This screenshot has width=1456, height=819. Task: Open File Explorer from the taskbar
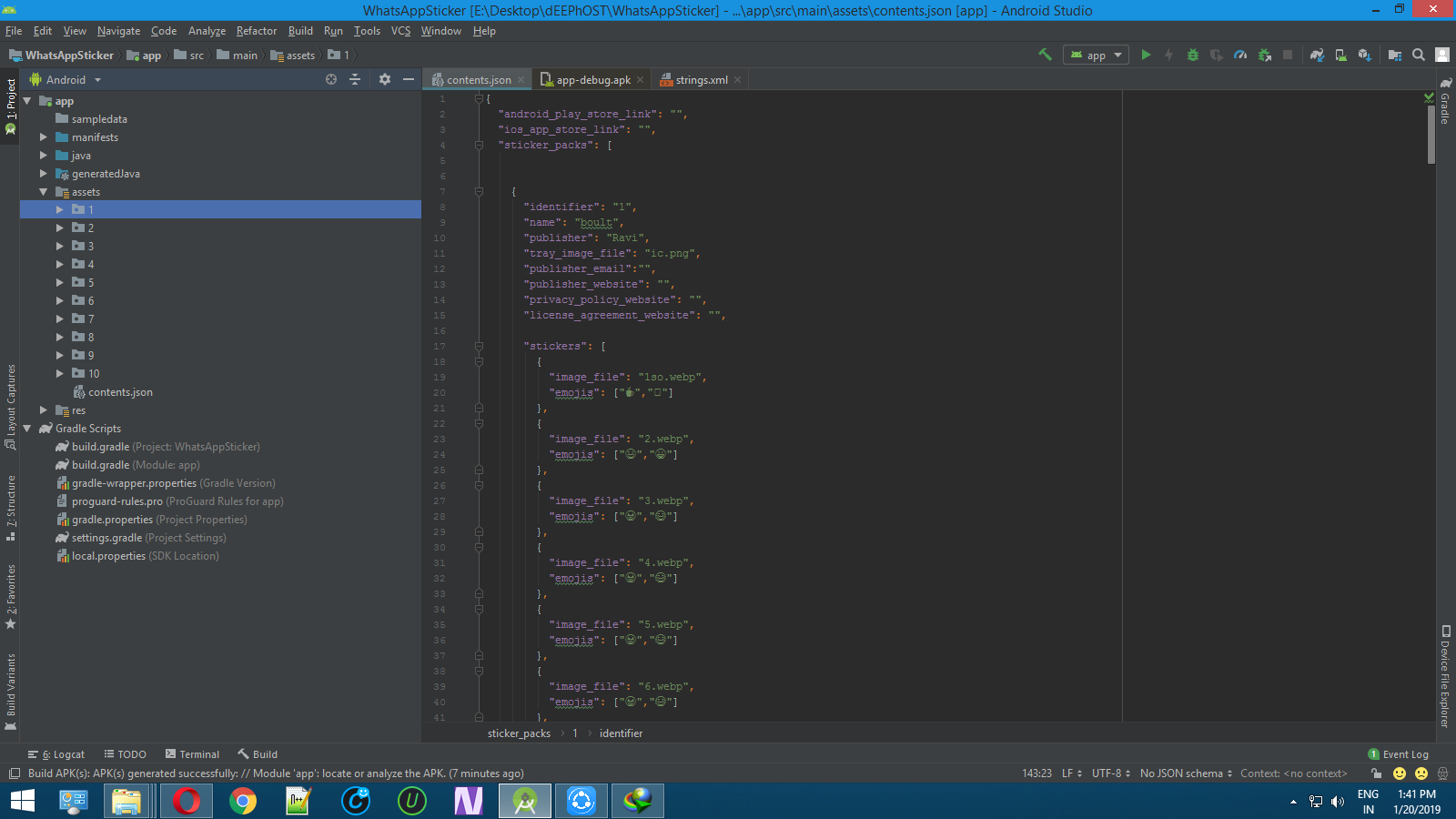click(126, 801)
